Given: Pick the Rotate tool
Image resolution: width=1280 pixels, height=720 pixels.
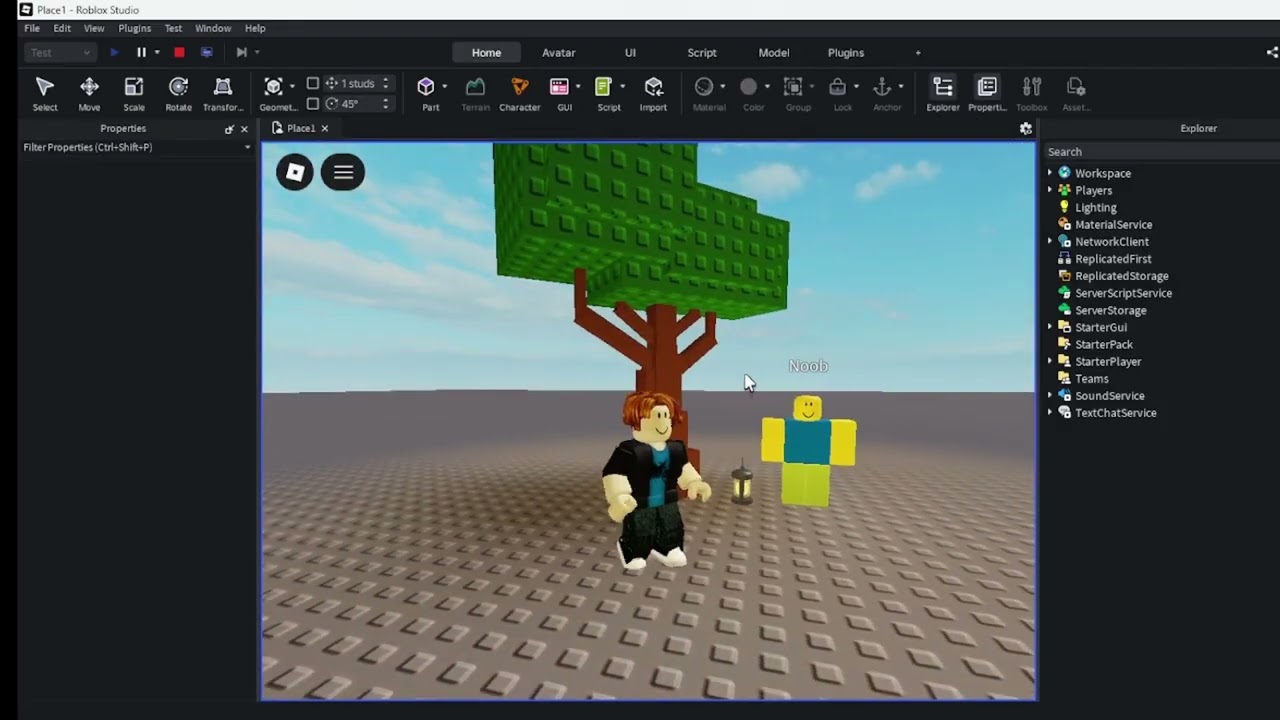Looking at the screenshot, I should (x=178, y=94).
